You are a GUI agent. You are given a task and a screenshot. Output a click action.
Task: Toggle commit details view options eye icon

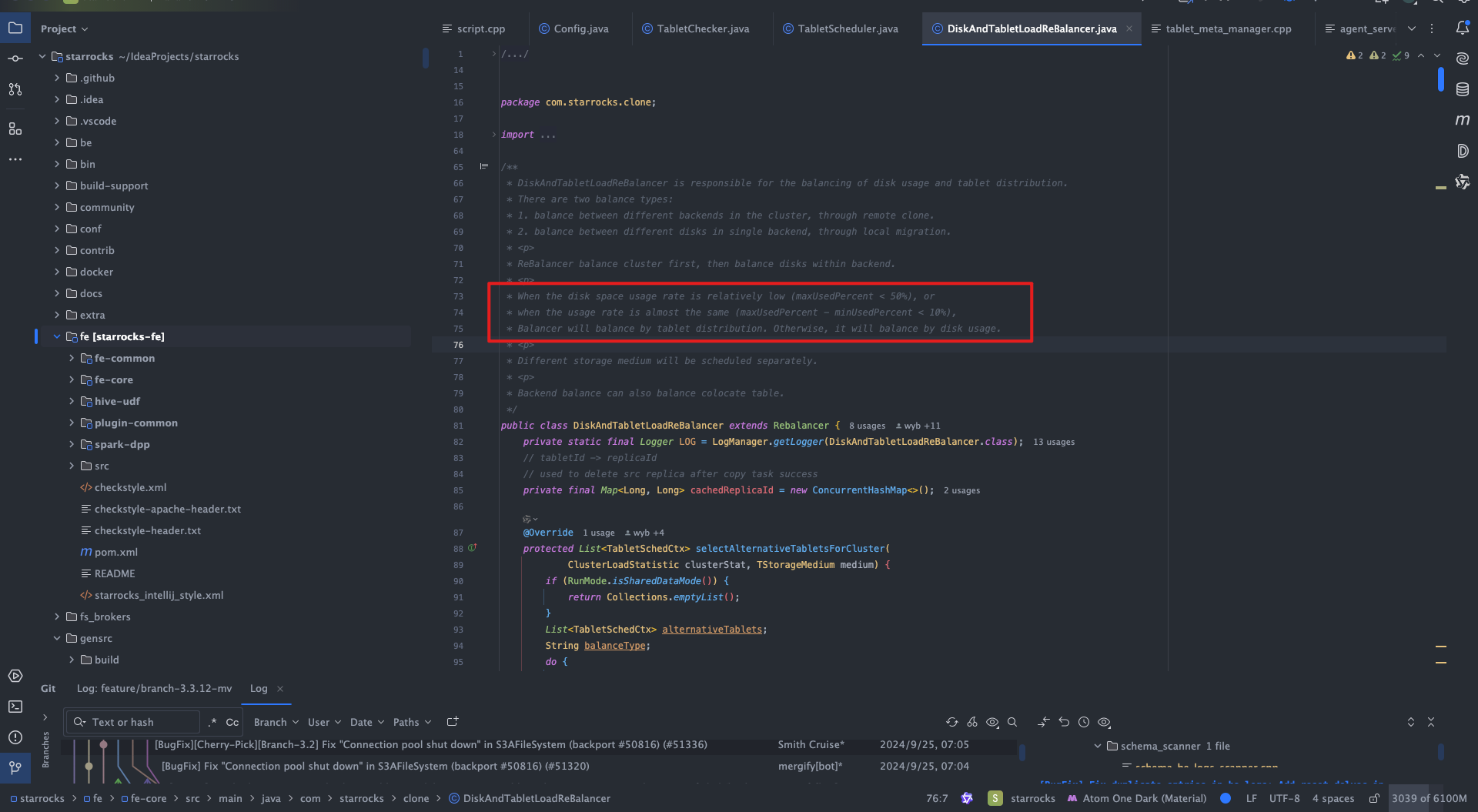[x=1104, y=722]
